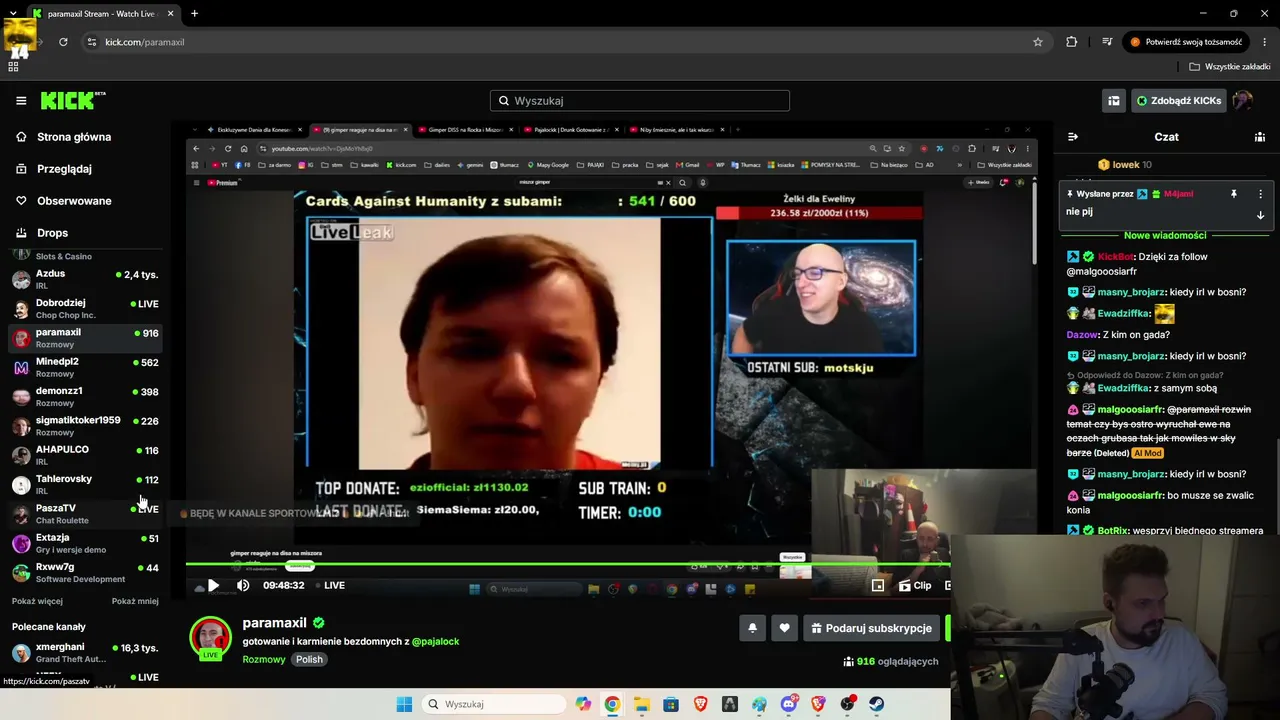Click the Zdobądź KICKs button
The height and width of the screenshot is (720, 1280).
(1178, 100)
